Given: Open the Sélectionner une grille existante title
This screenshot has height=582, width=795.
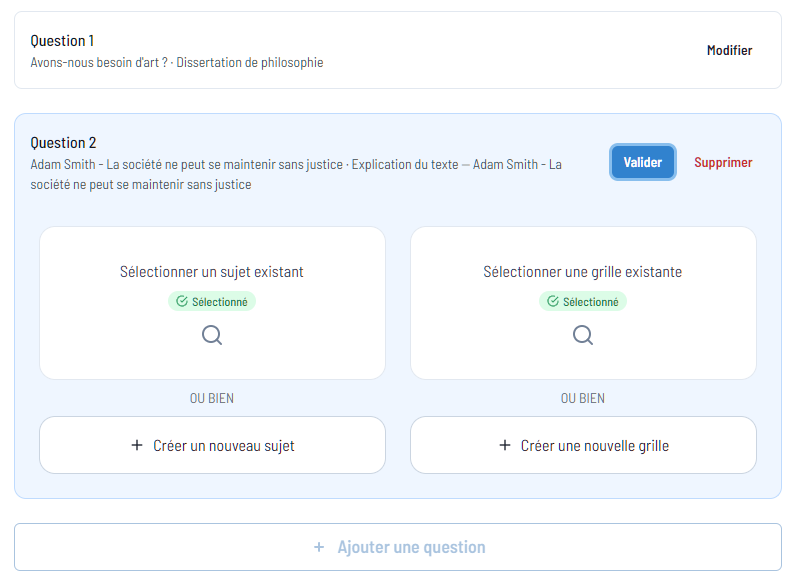Looking at the screenshot, I should 583,272.
